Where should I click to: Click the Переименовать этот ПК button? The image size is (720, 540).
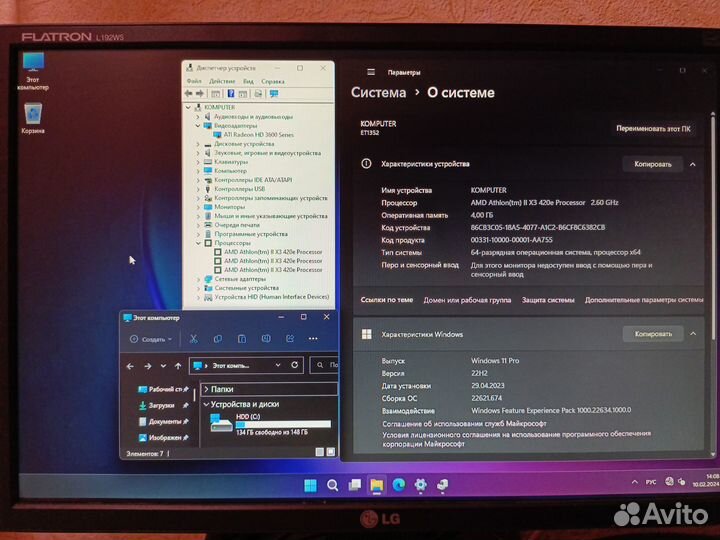(x=653, y=129)
